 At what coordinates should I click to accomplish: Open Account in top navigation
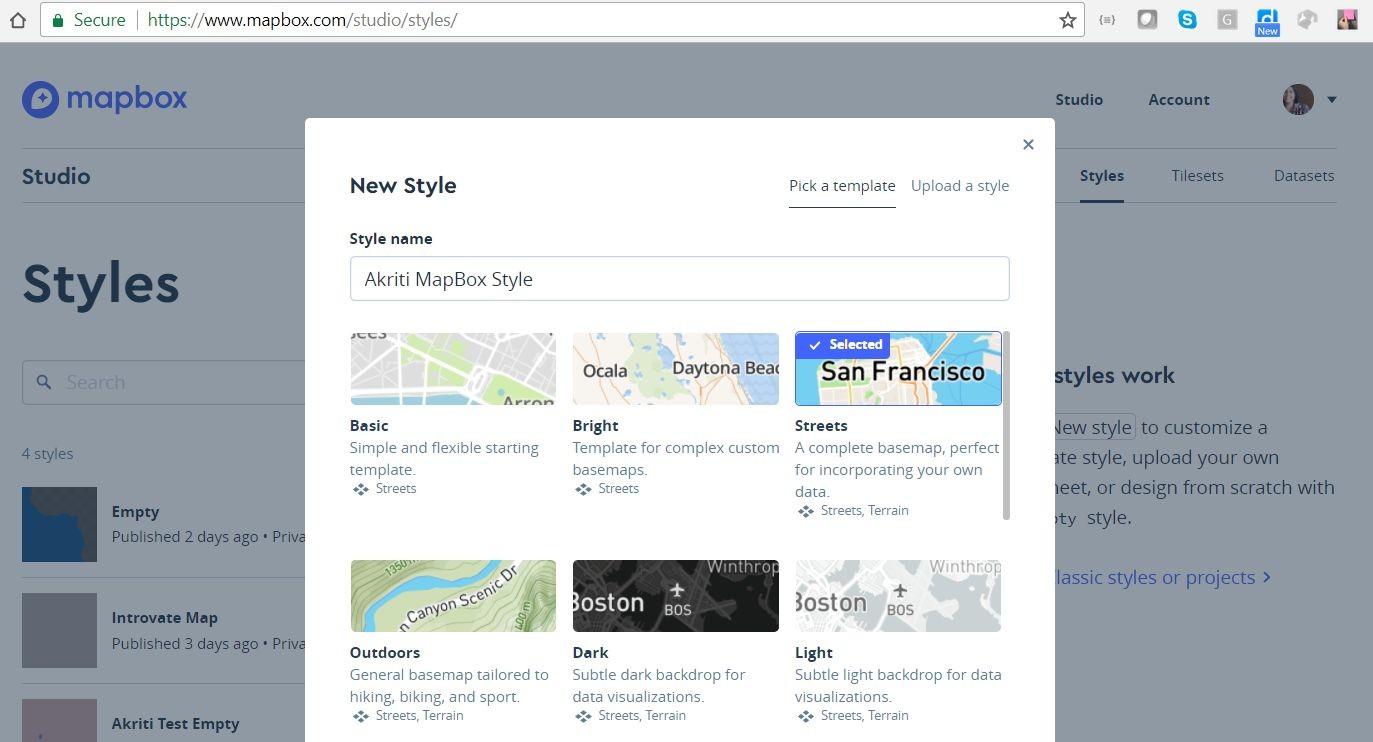1179,100
